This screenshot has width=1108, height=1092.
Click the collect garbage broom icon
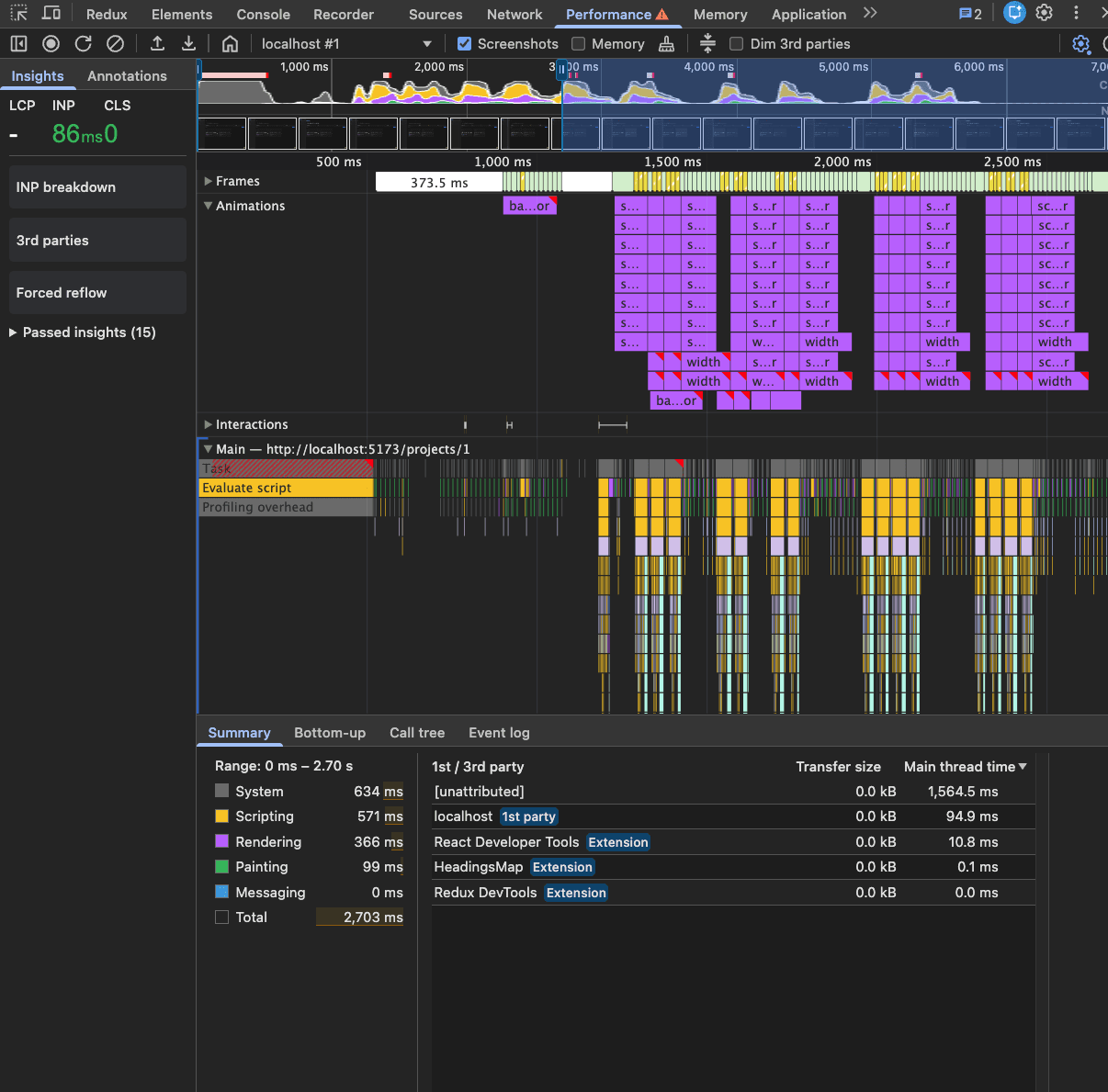click(667, 44)
